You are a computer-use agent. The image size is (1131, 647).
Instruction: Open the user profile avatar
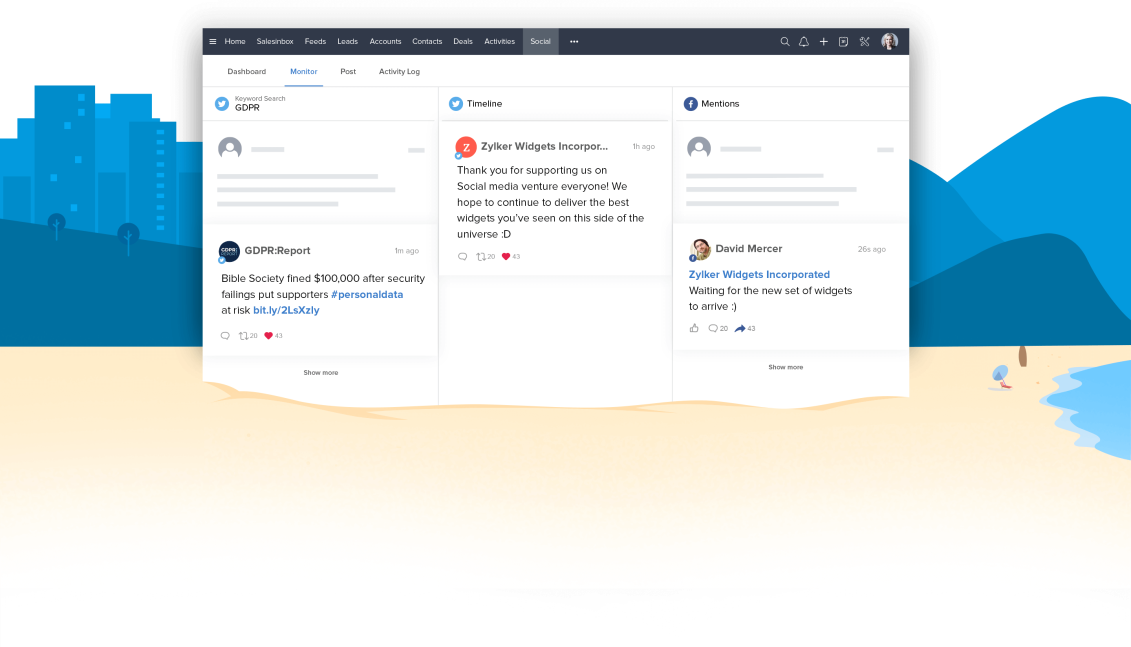889,42
